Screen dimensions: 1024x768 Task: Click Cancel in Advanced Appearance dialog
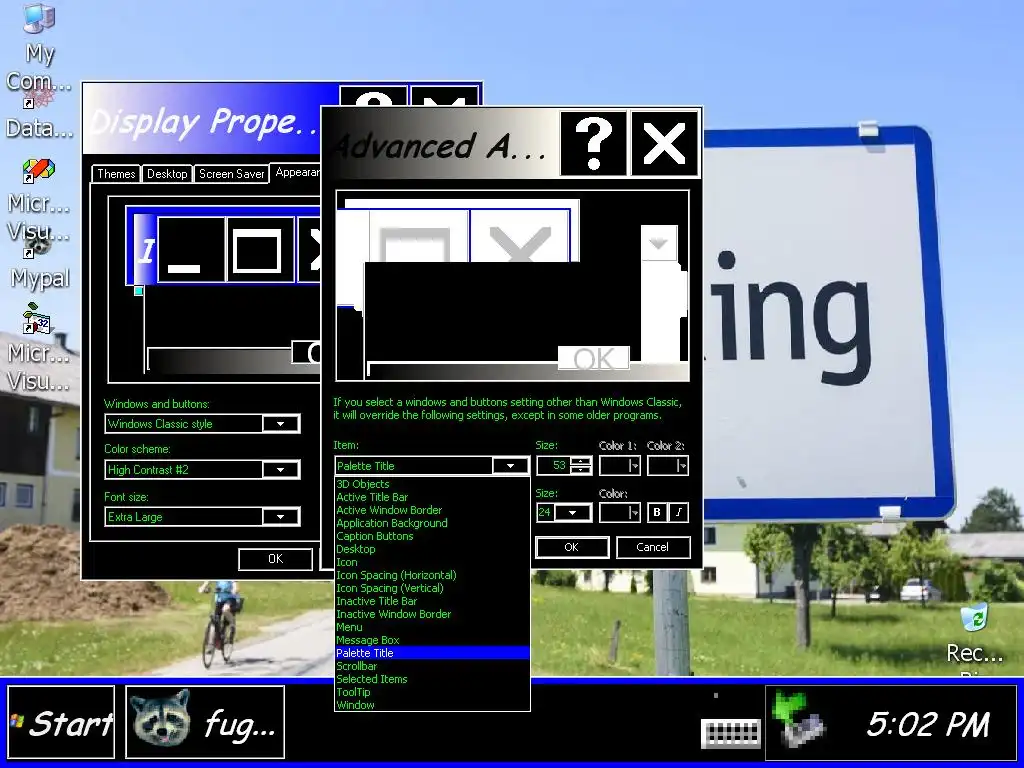[x=652, y=547]
